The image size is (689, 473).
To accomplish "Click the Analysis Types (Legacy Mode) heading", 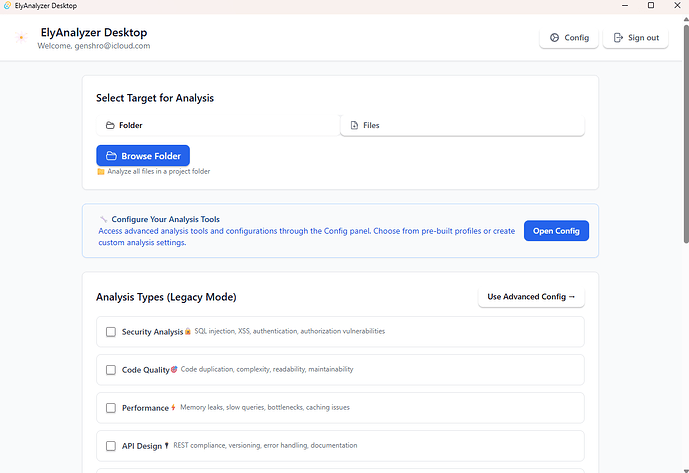I will 166,297.
